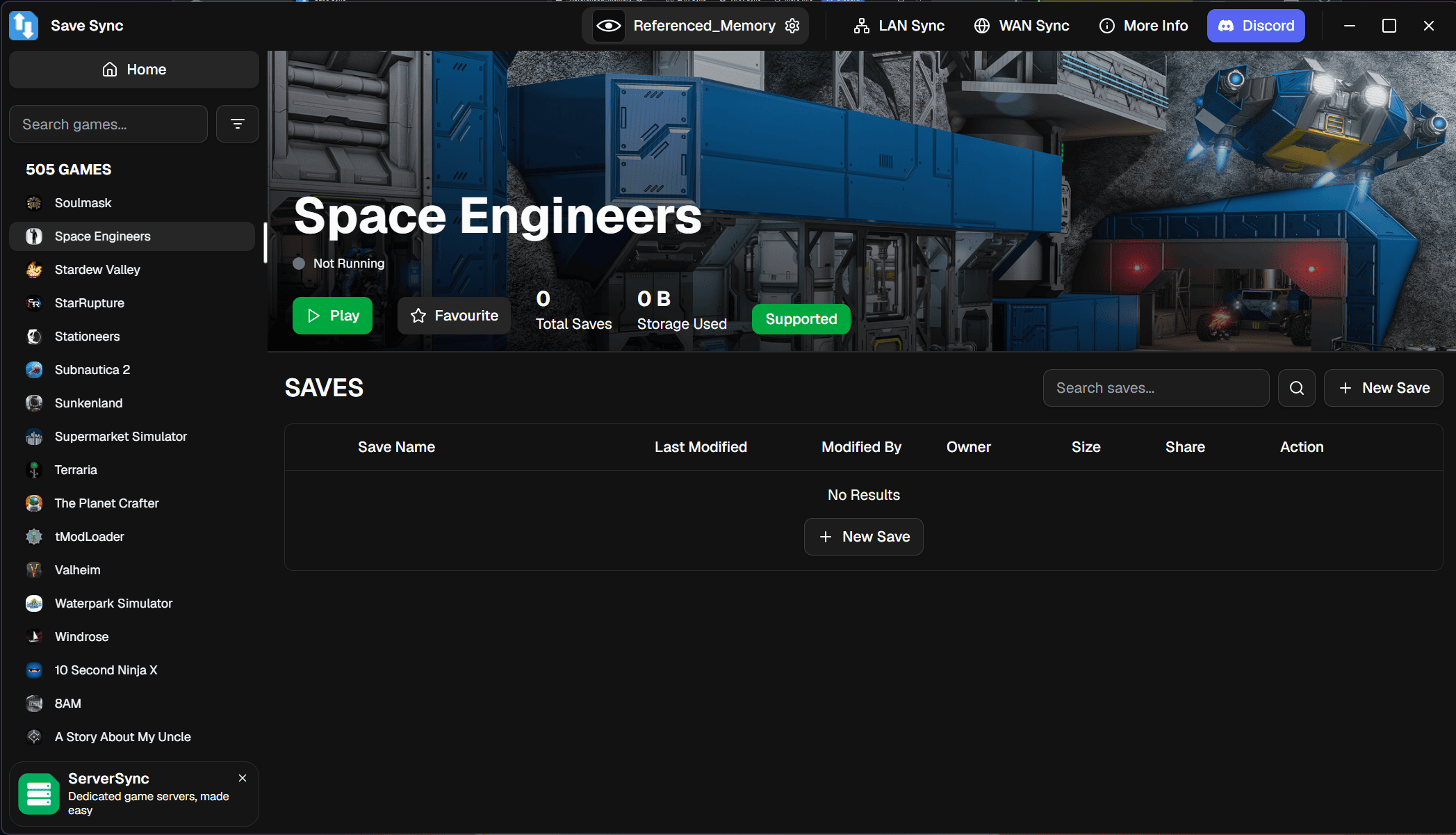The image size is (1456, 835).
Task: Open WAN Sync
Action: coord(1021,26)
